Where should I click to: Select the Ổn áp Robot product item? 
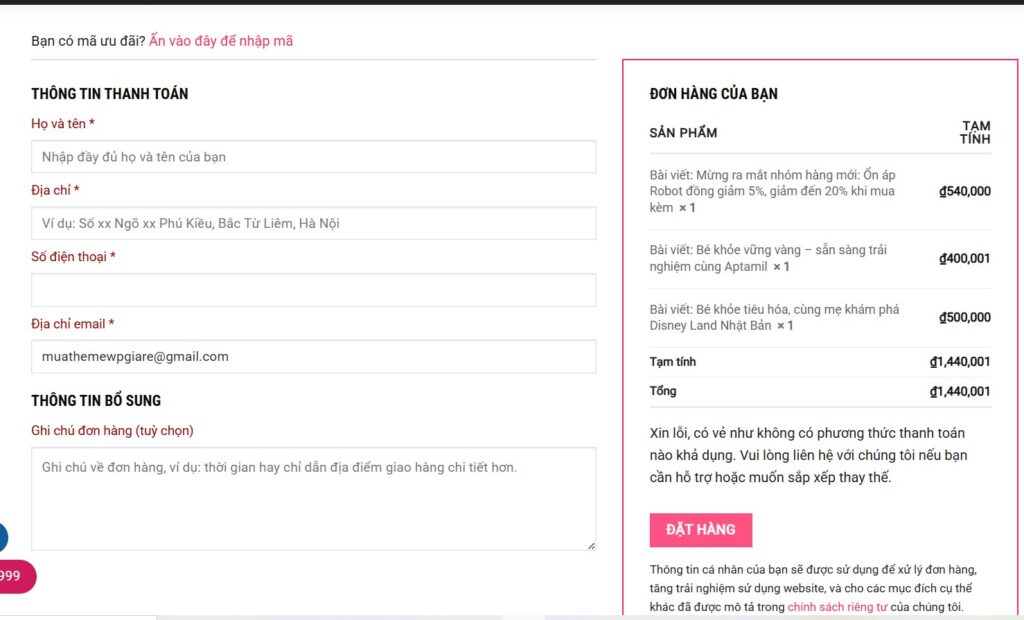(x=772, y=191)
